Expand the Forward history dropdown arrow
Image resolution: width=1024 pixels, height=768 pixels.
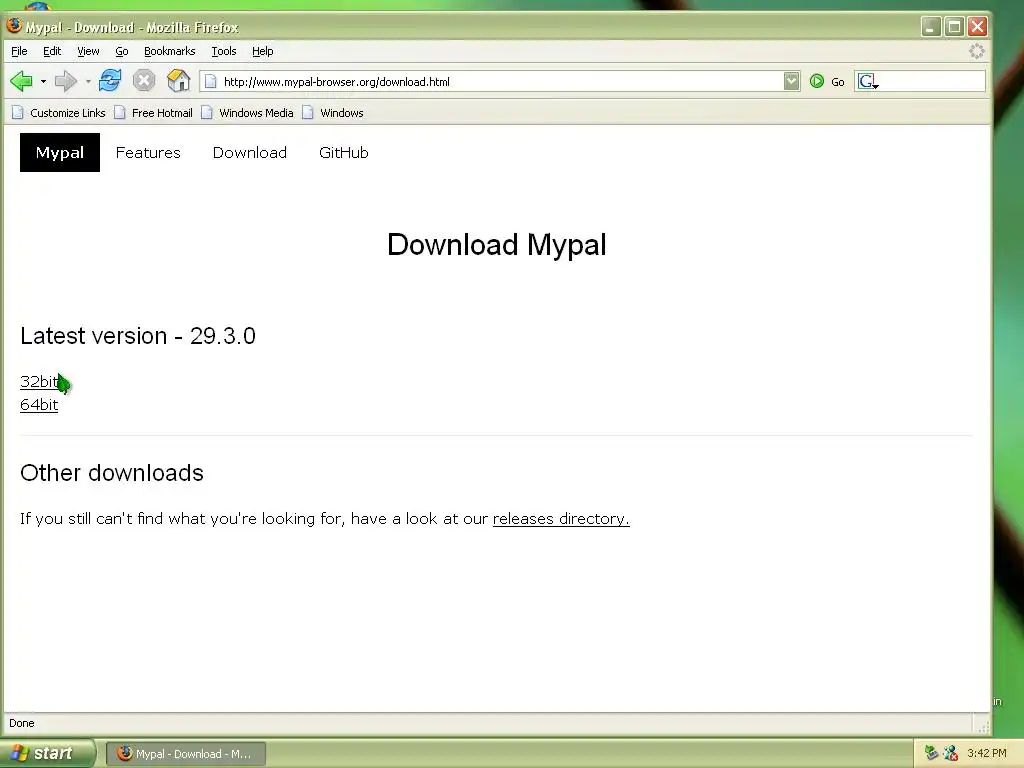(88, 82)
